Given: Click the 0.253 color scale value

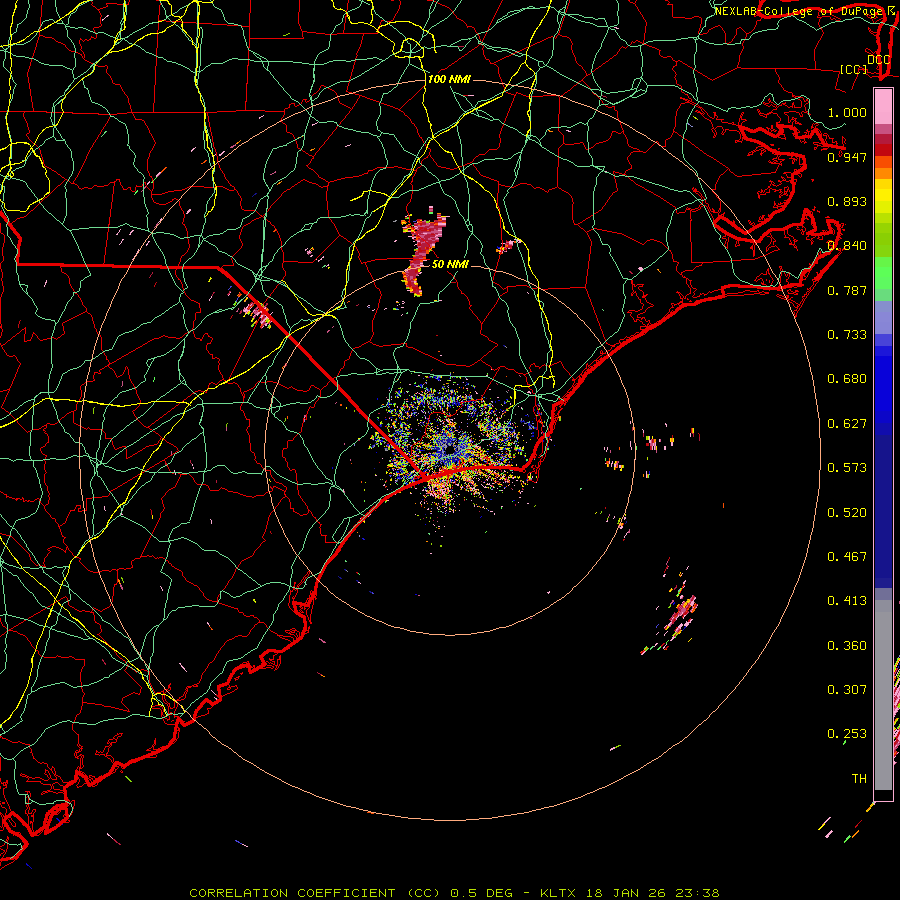Looking at the screenshot, I should coord(847,734).
